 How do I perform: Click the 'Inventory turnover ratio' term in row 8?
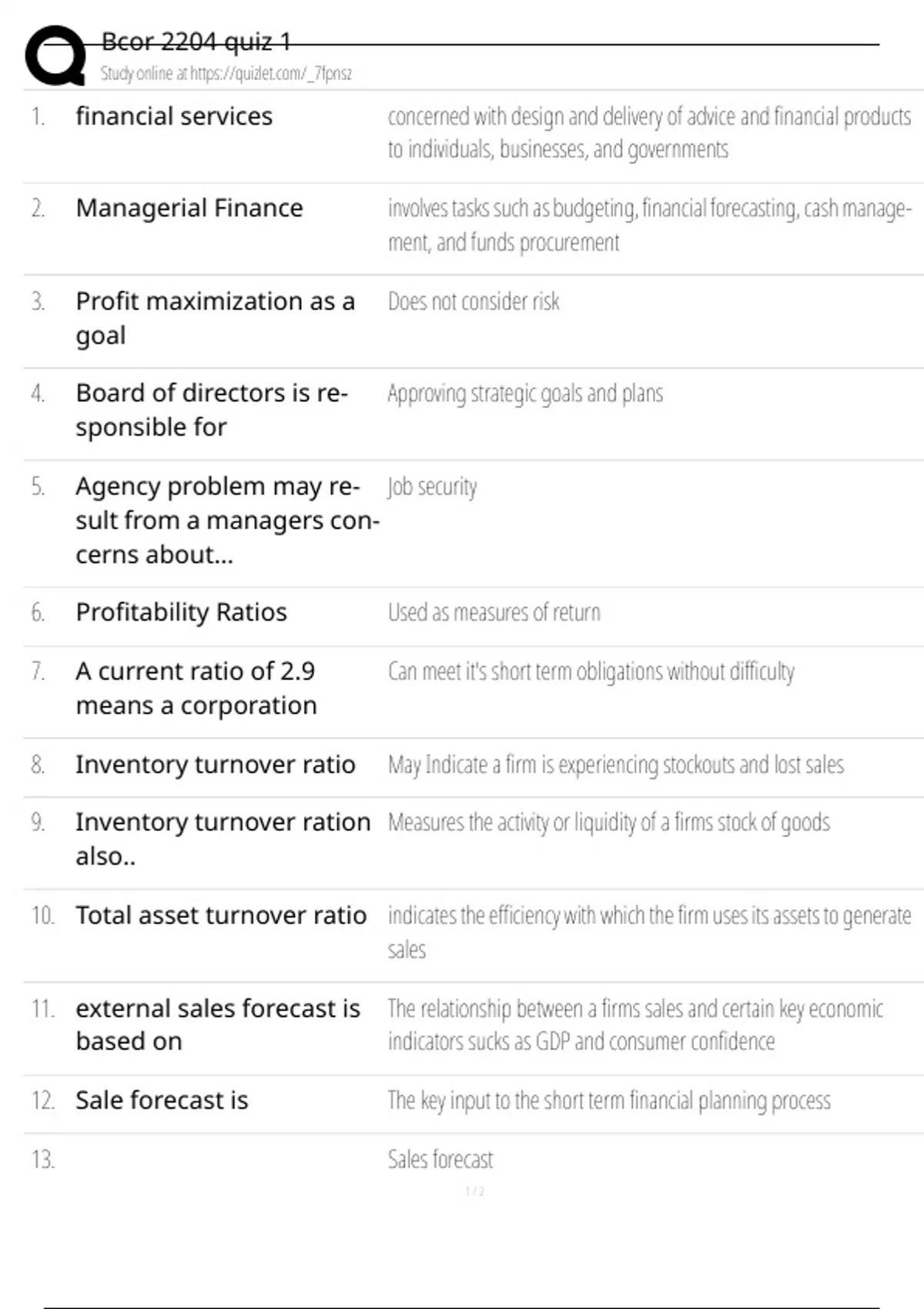[x=216, y=765]
